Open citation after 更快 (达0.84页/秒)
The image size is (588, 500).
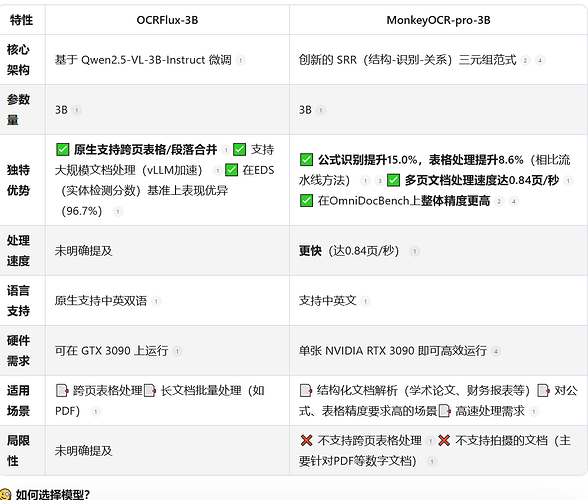click(414, 251)
